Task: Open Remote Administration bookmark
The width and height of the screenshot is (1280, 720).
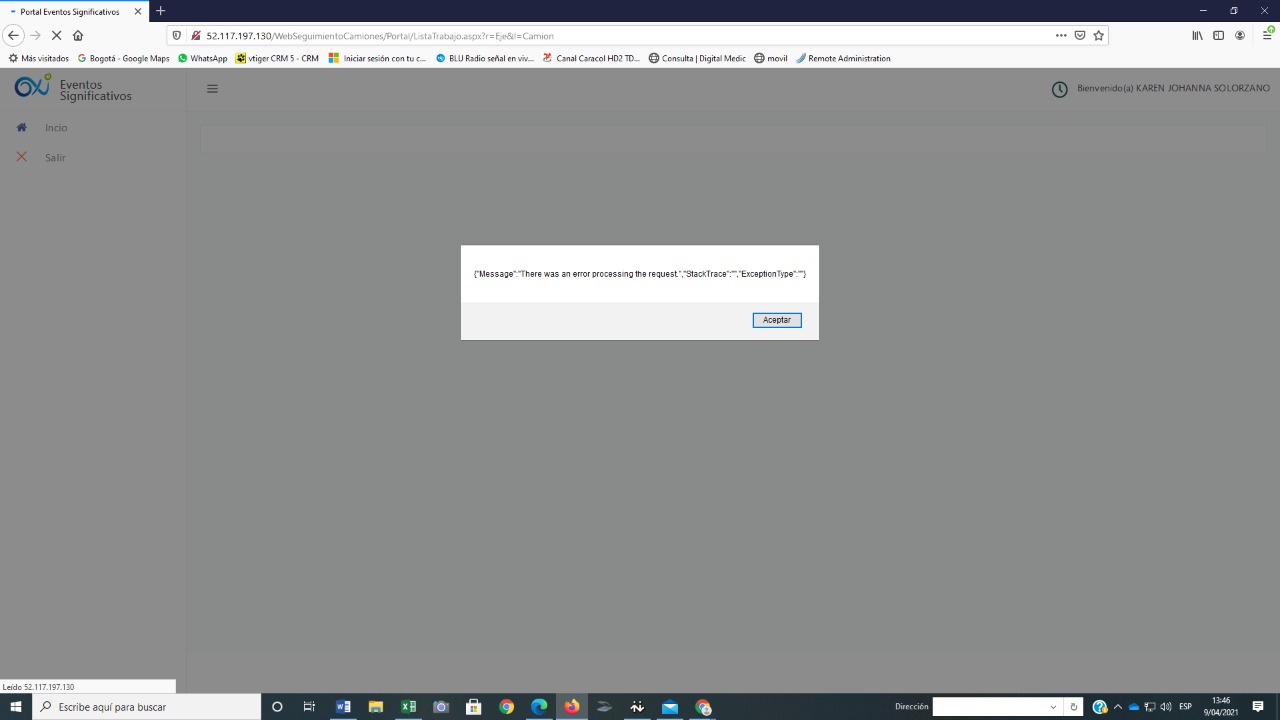Action: coord(843,58)
